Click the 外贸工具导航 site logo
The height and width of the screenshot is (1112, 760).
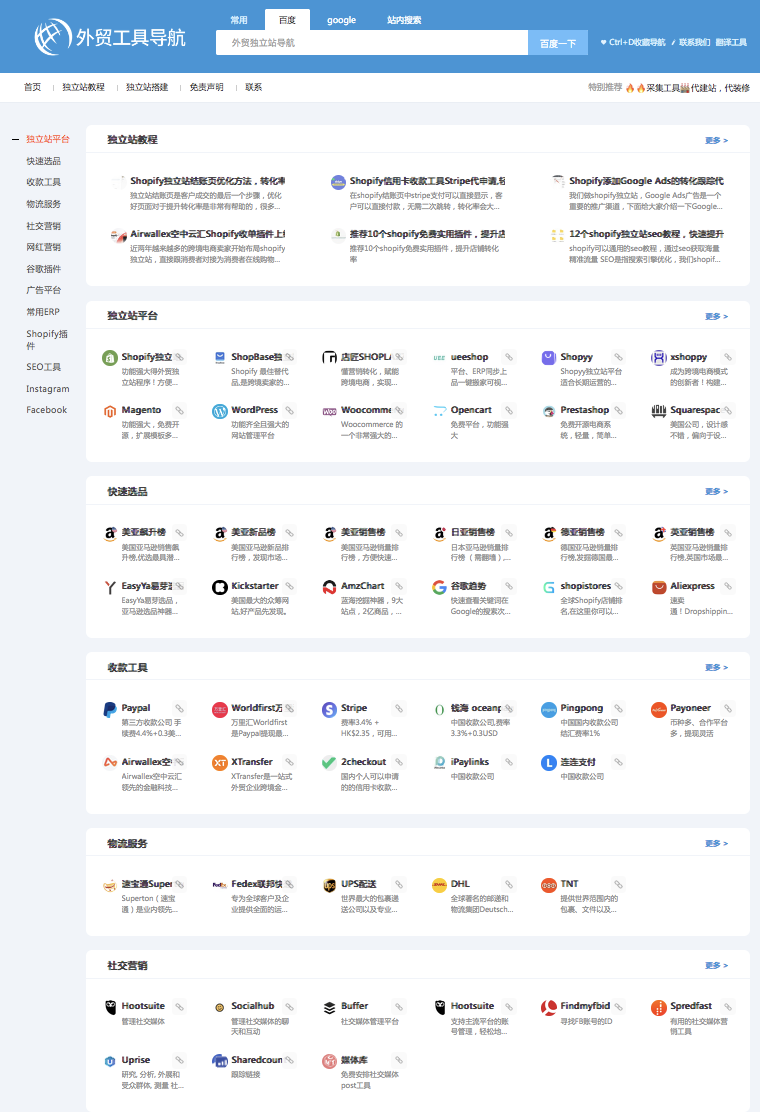[109, 37]
